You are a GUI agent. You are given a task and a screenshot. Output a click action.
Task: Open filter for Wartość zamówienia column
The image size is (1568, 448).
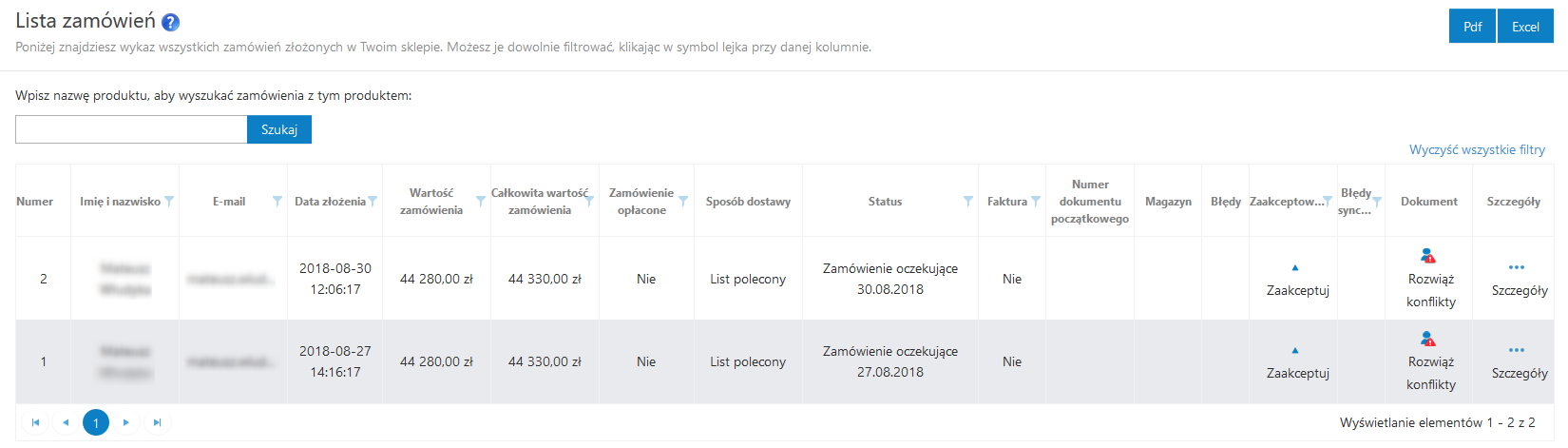pyautogui.click(x=481, y=202)
